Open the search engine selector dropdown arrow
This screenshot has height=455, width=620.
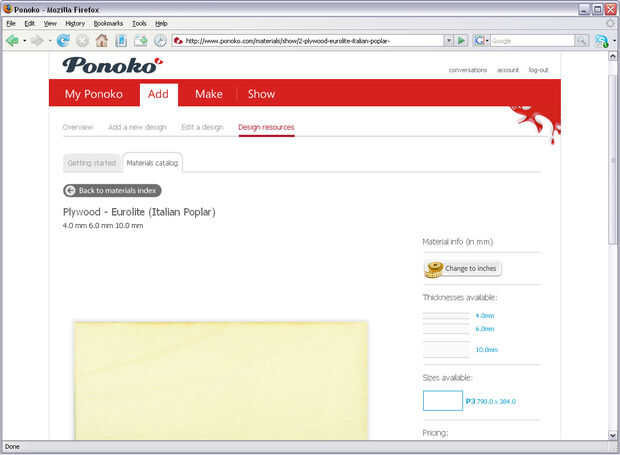pyautogui.click(x=487, y=40)
